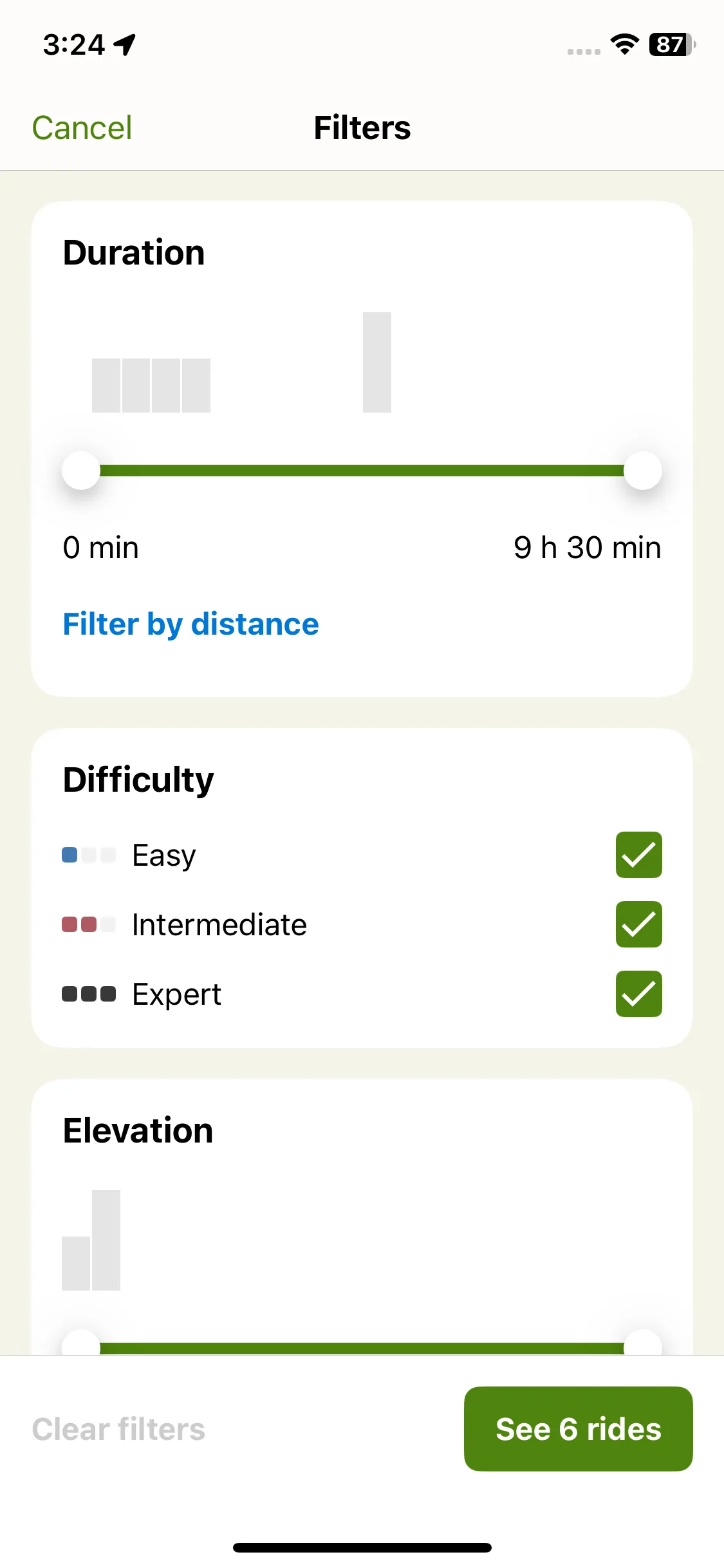Tap the home indicator bar

pos(362,1547)
